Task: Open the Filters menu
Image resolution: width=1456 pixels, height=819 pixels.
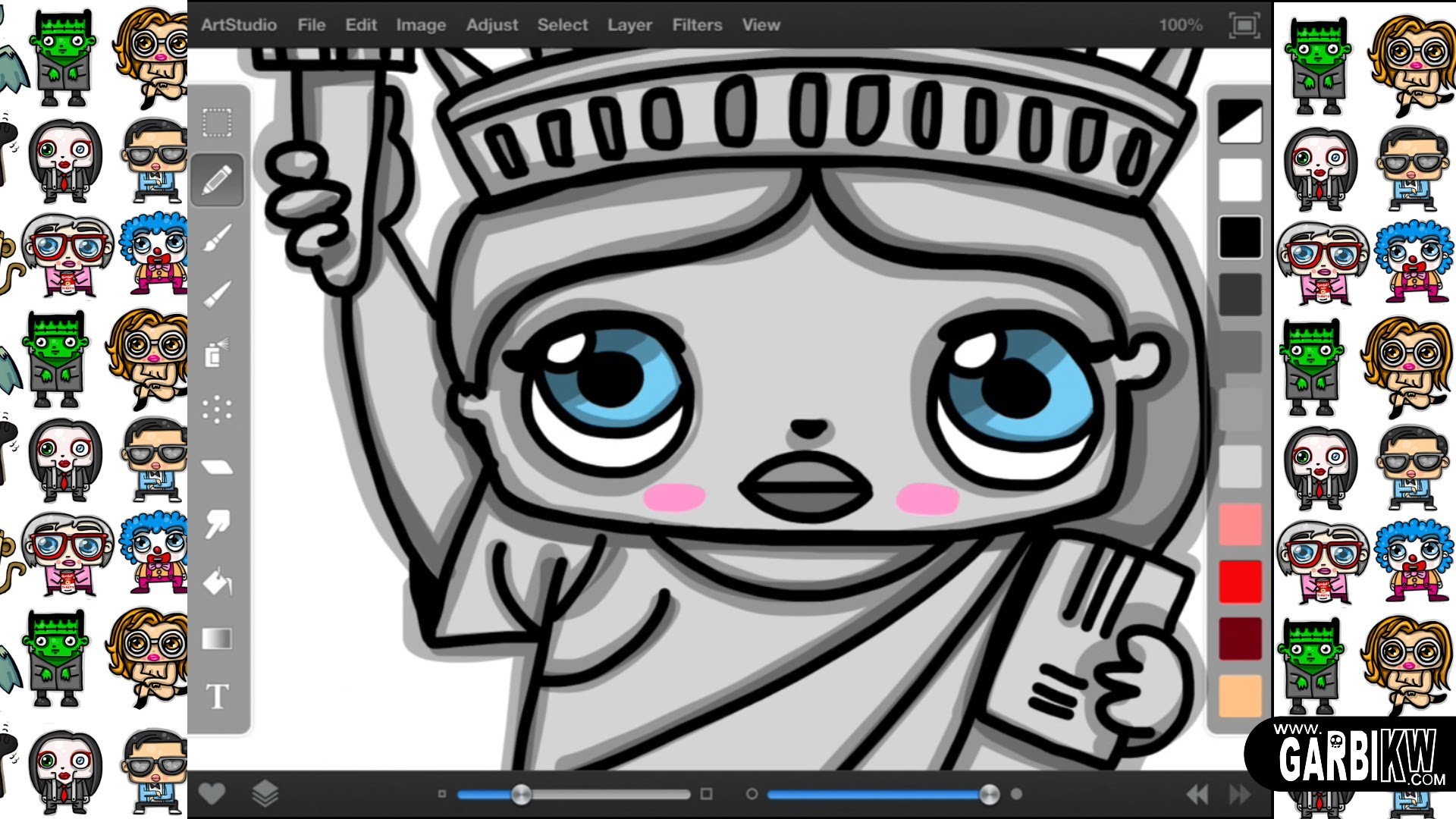Action: click(695, 24)
